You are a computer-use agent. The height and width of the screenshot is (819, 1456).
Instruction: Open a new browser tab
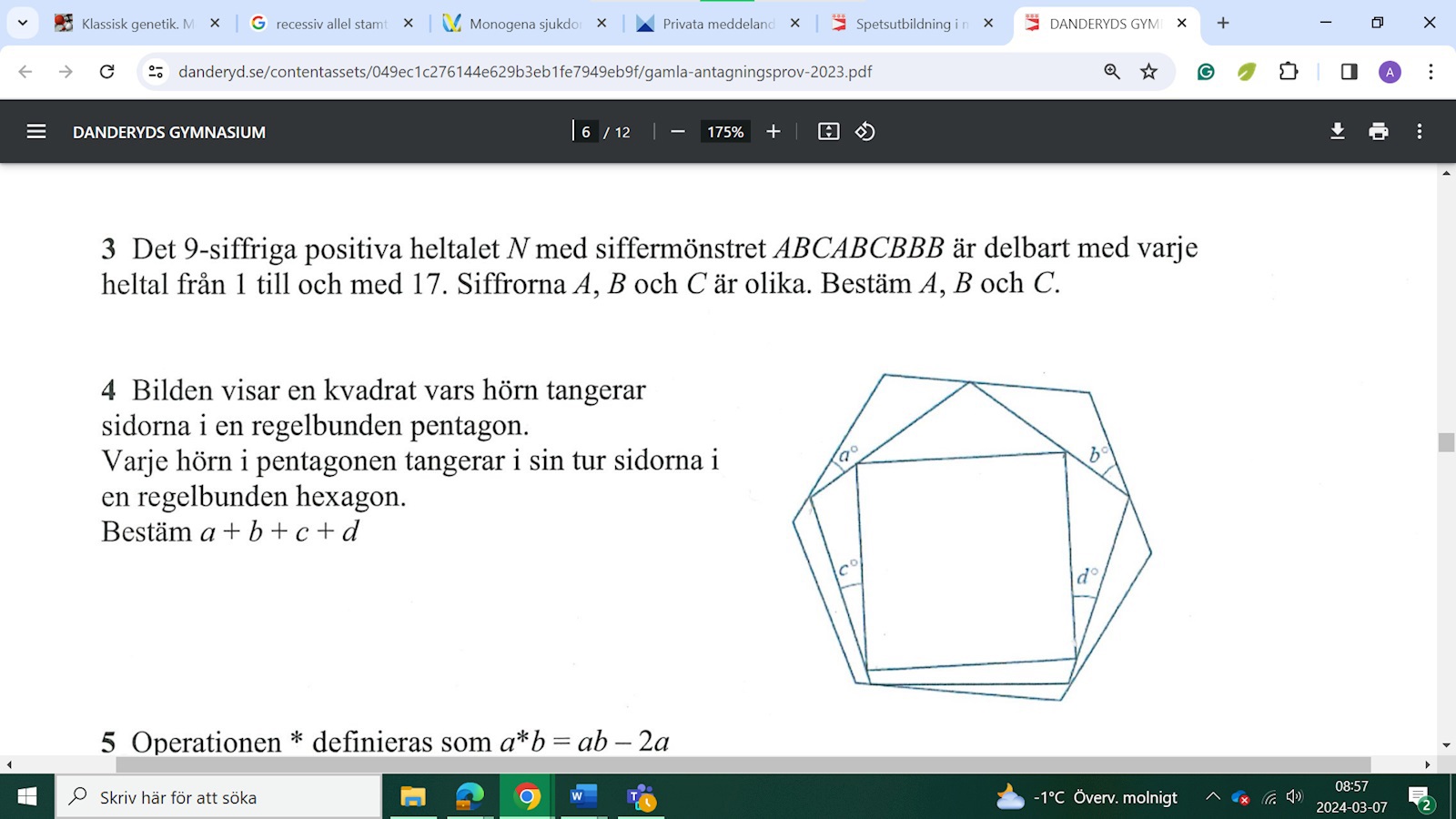(x=1223, y=24)
